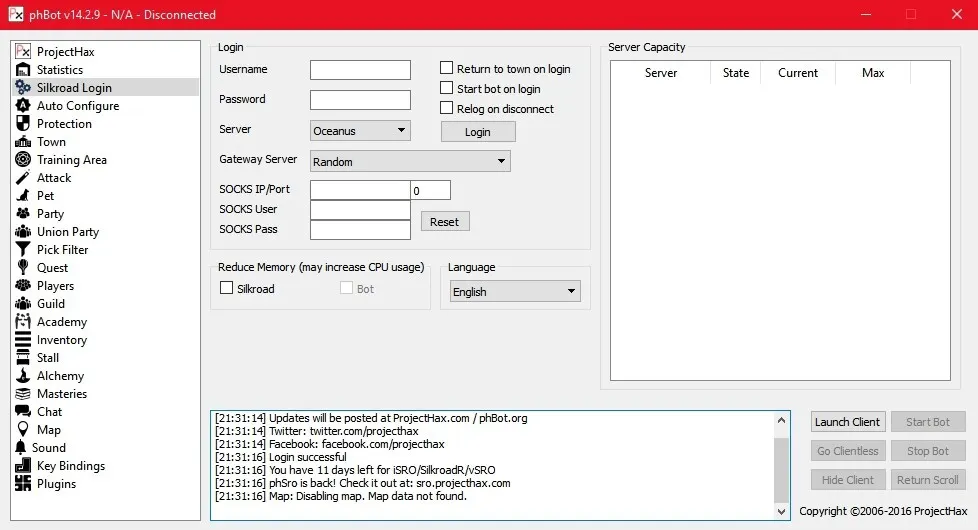Click the SOCKS IP address field
The height and width of the screenshot is (530, 978).
click(x=361, y=190)
